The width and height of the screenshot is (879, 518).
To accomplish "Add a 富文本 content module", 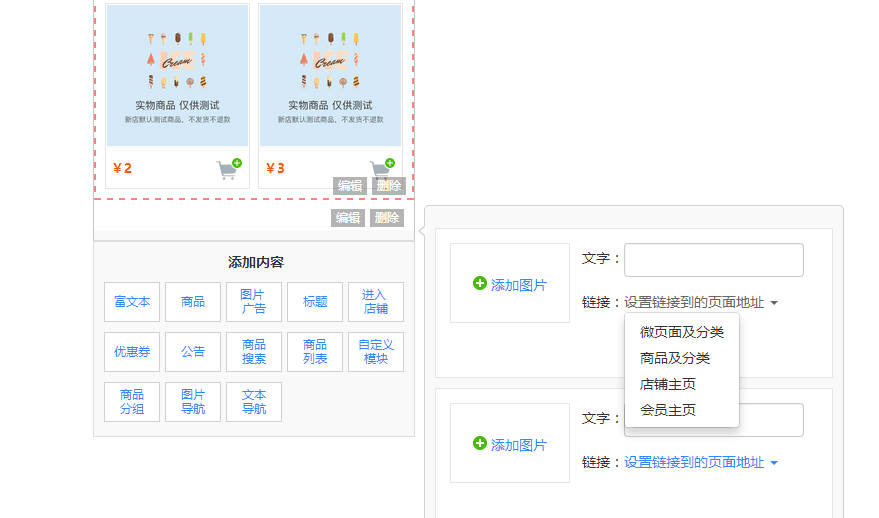I will click(132, 302).
